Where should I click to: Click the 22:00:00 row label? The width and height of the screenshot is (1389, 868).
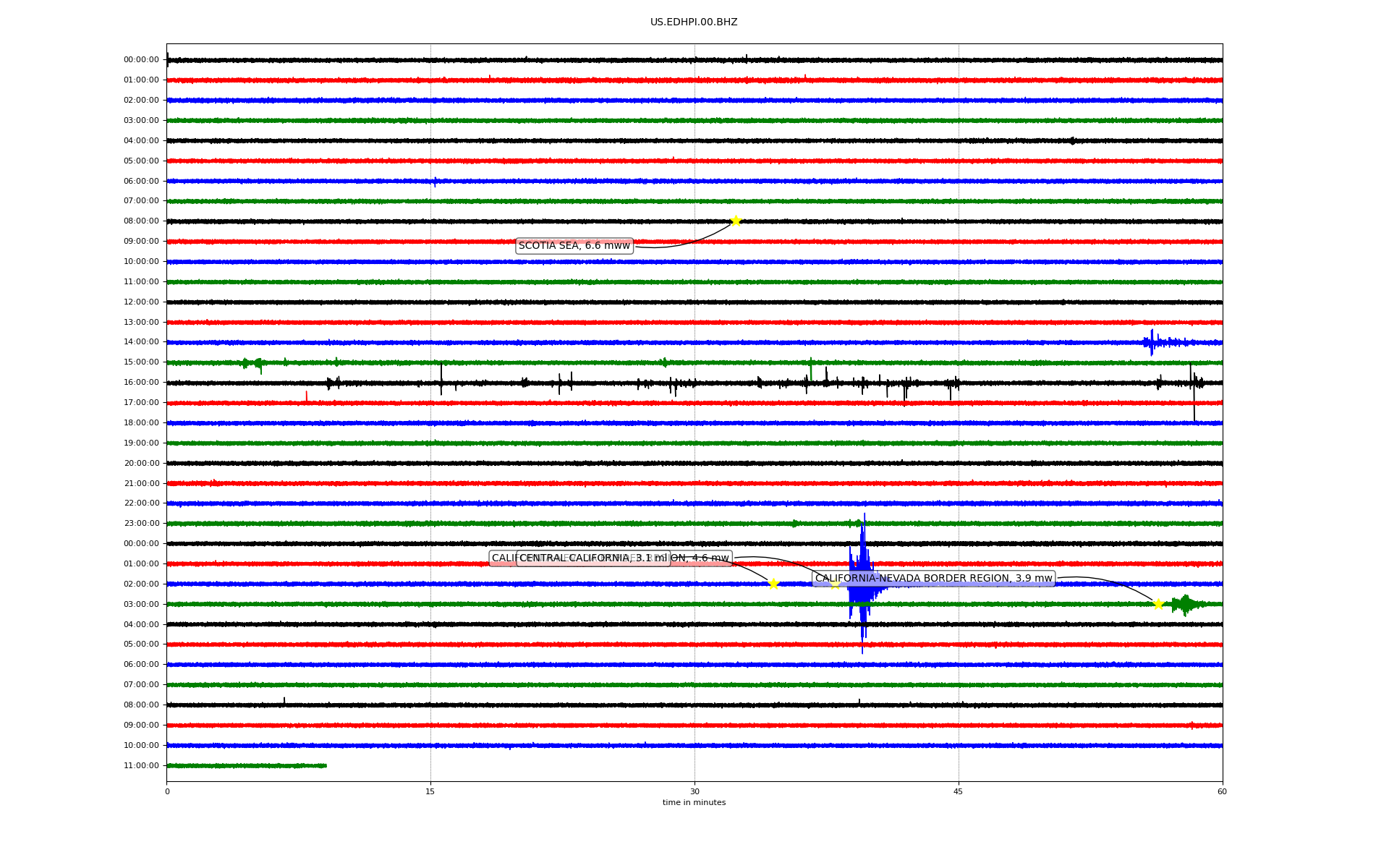pos(141,503)
